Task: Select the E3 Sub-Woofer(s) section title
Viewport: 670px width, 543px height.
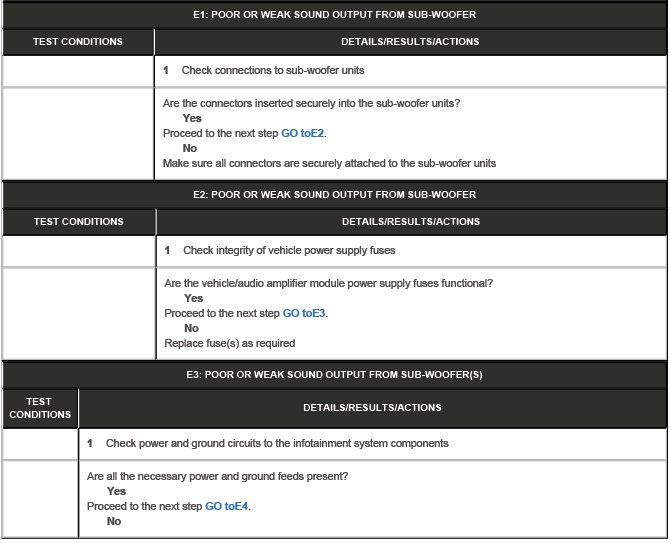Action: point(334,374)
